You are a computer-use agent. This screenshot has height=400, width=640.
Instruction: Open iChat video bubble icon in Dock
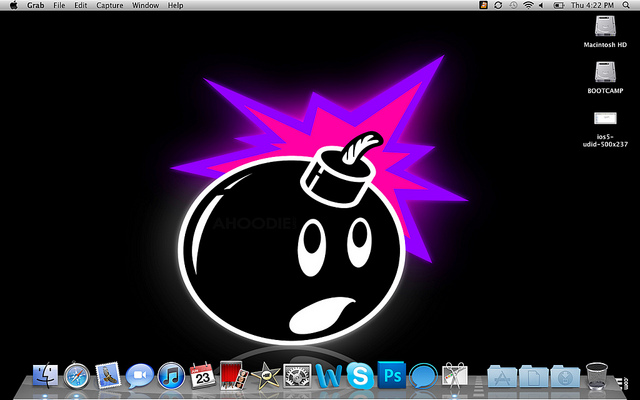pyautogui.click(x=140, y=376)
